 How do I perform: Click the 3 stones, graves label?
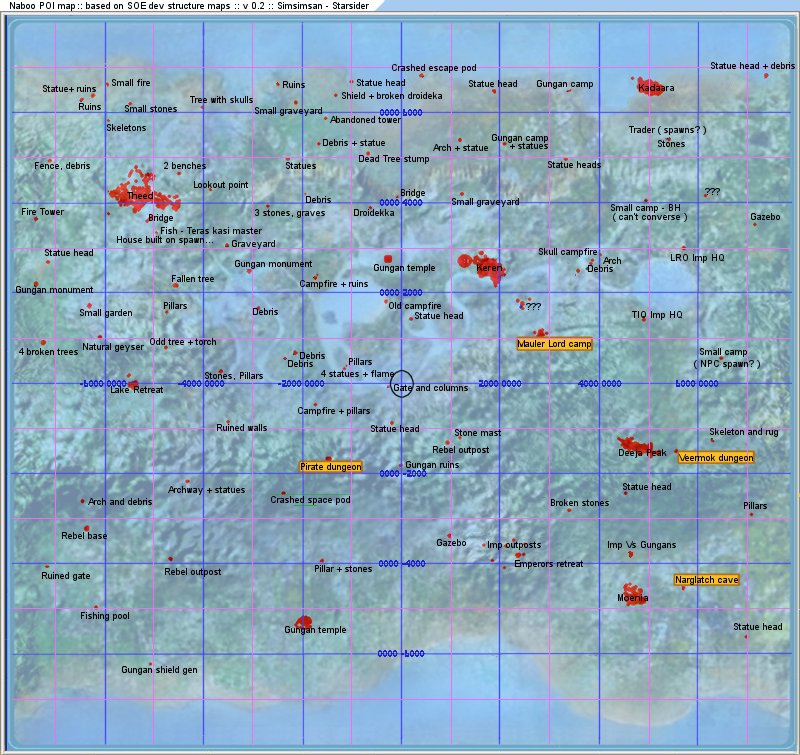289,213
